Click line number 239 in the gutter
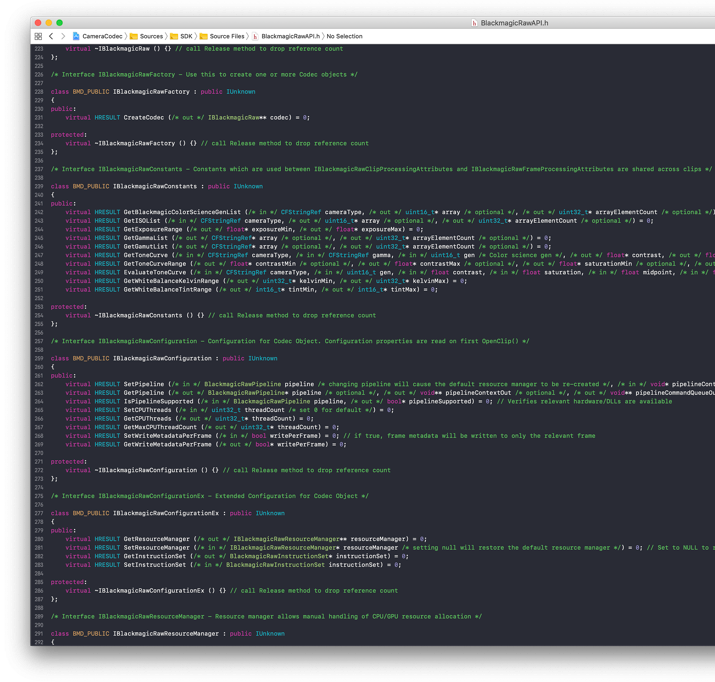The width and height of the screenshot is (715, 682). click(39, 186)
